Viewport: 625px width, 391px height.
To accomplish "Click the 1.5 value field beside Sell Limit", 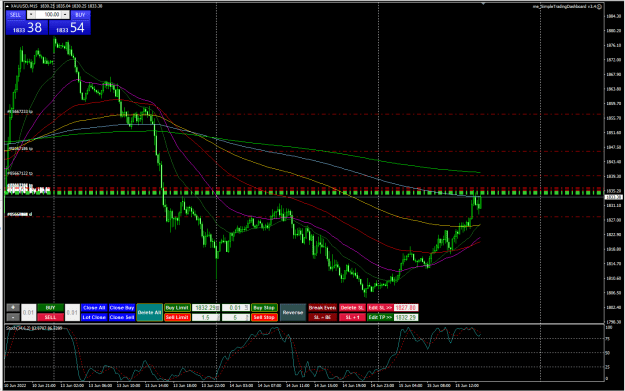I will (x=206, y=317).
